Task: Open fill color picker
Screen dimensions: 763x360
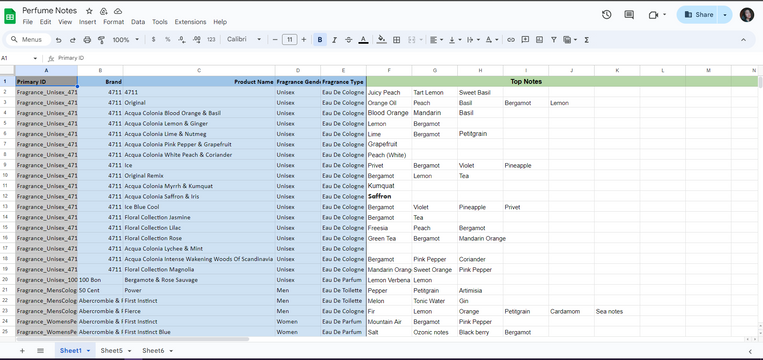Action: pyautogui.click(x=382, y=40)
